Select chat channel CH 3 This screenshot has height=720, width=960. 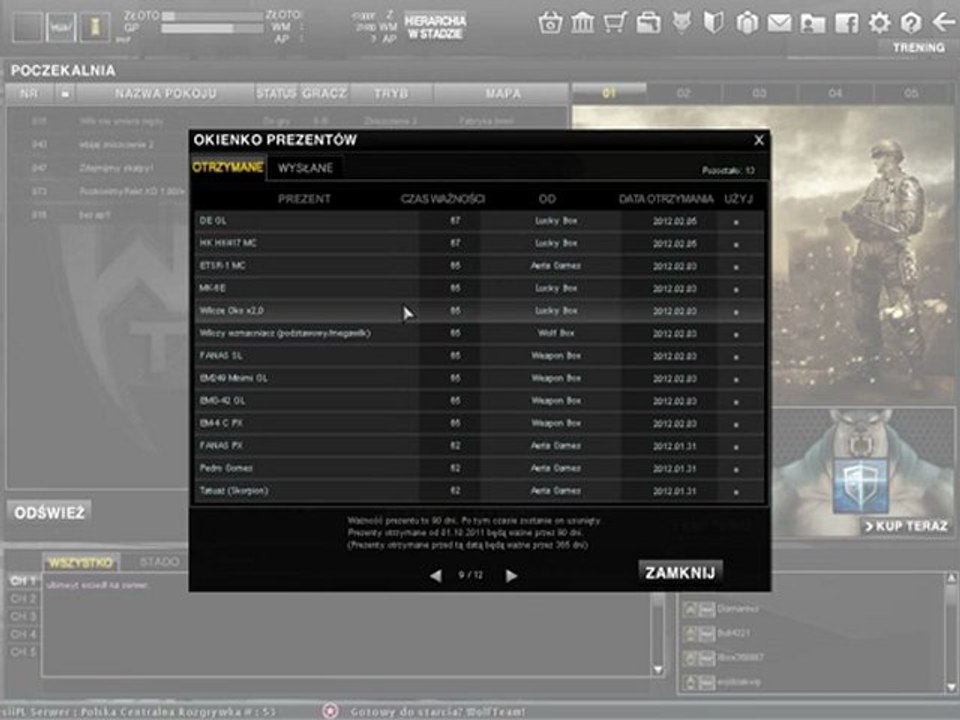pyautogui.click(x=23, y=616)
